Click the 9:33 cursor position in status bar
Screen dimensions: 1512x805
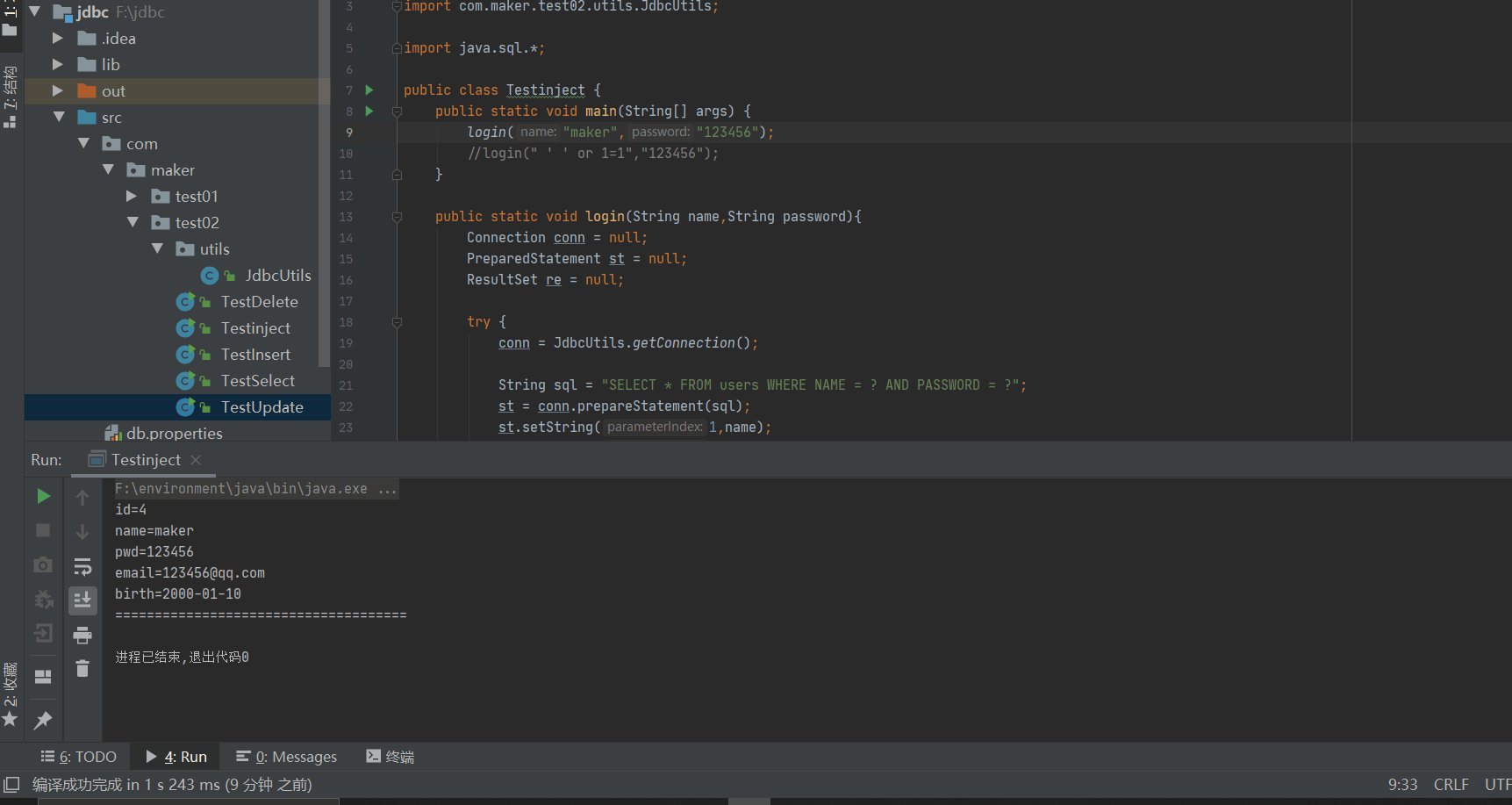click(1402, 784)
